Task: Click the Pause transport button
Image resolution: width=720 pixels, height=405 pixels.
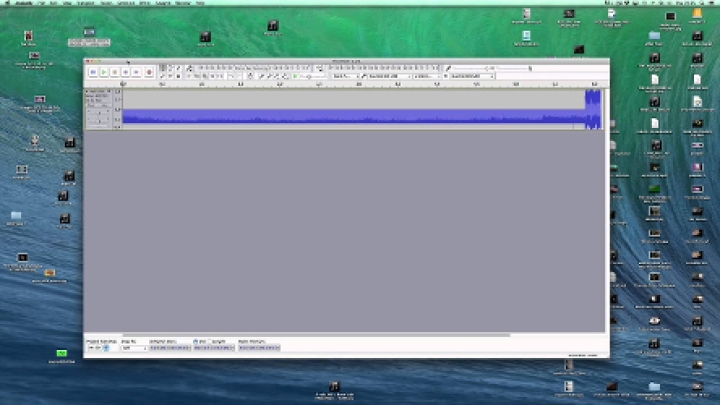Action: (93, 72)
